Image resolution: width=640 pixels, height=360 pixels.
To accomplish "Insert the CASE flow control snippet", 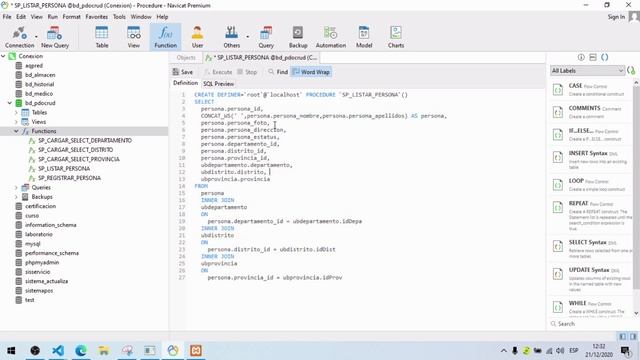I will click(591, 89).
